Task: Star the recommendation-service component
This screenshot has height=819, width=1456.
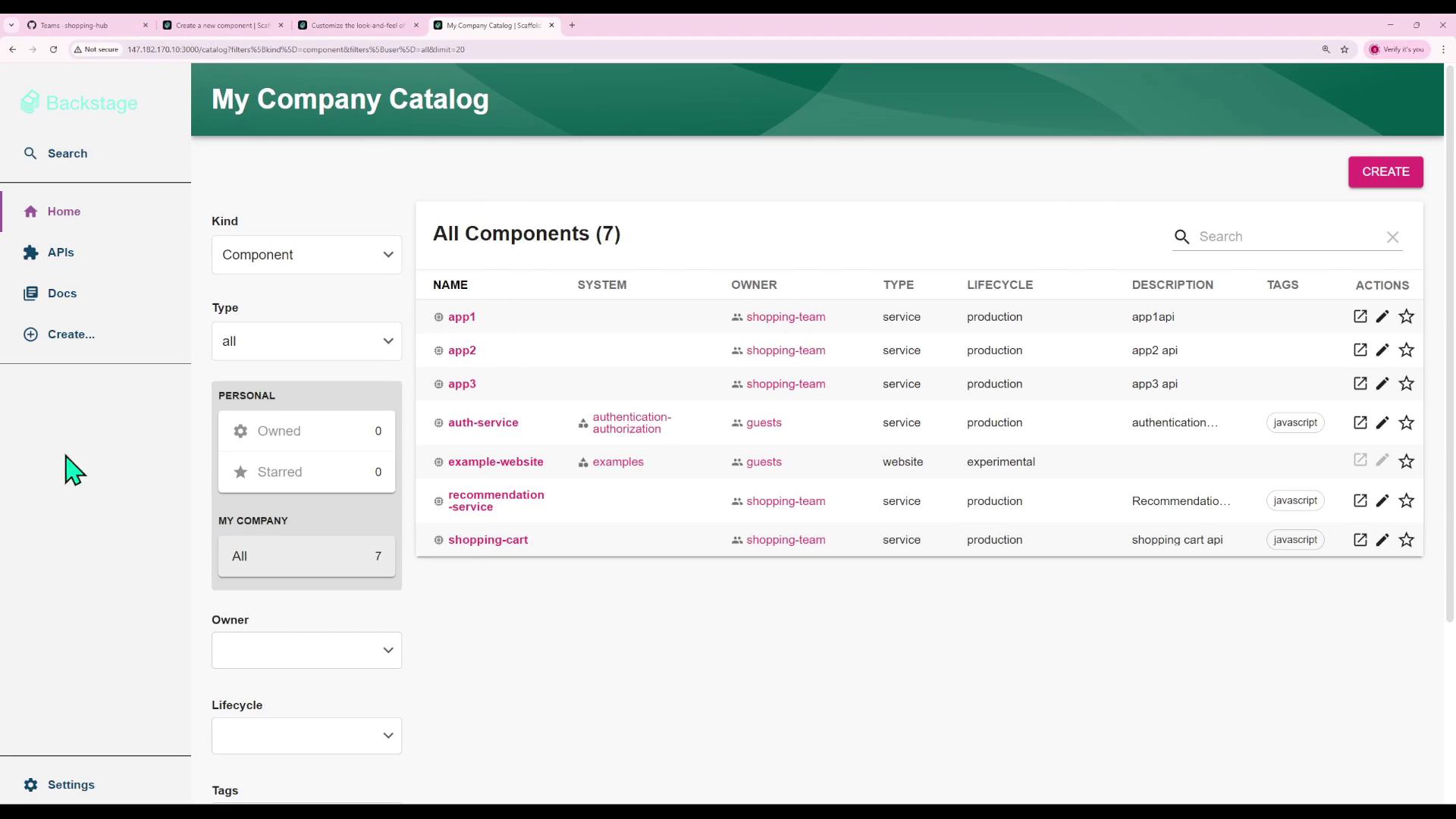Action: tap(1407, 500)
